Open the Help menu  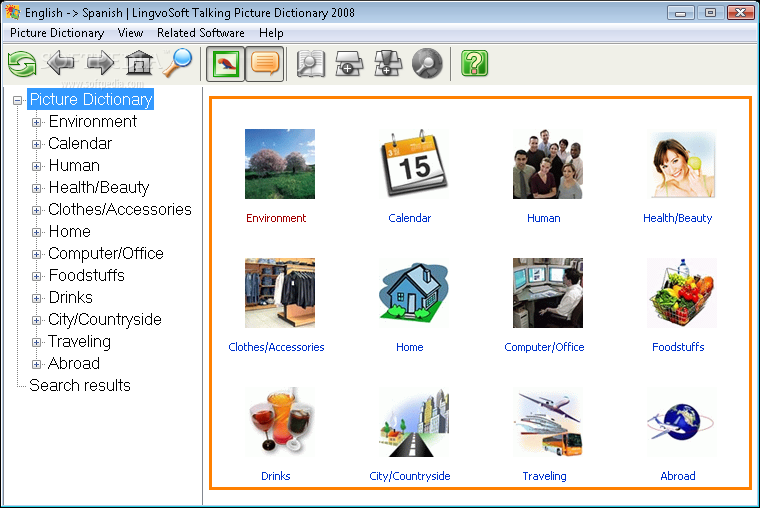(x=271, y=33)
